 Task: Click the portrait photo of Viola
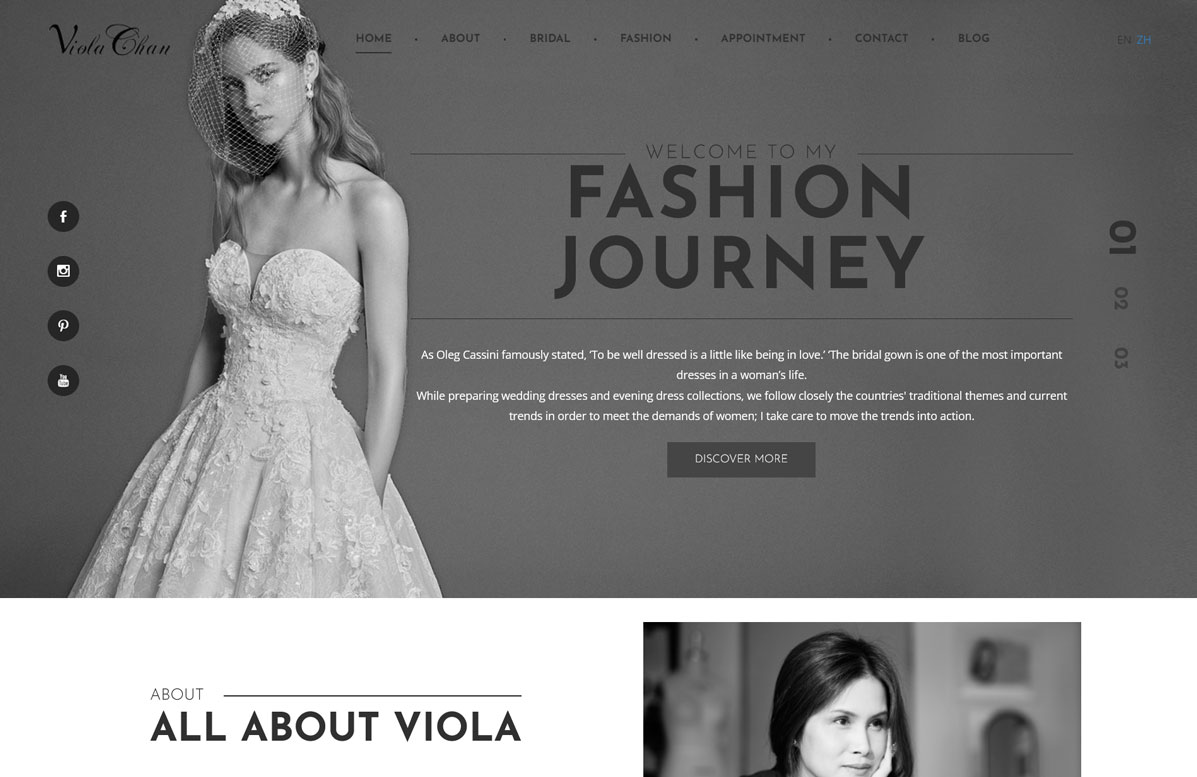(862, 699)
